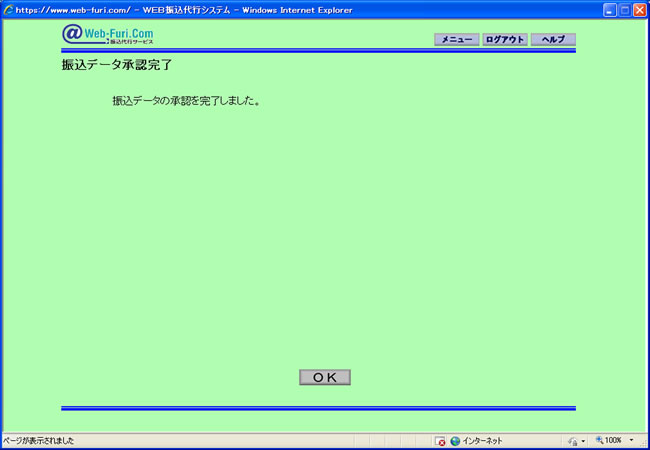Expand the security settings dropdown arrow
Viewport: 650px width, 450px height.
click(x=583, y=441)
